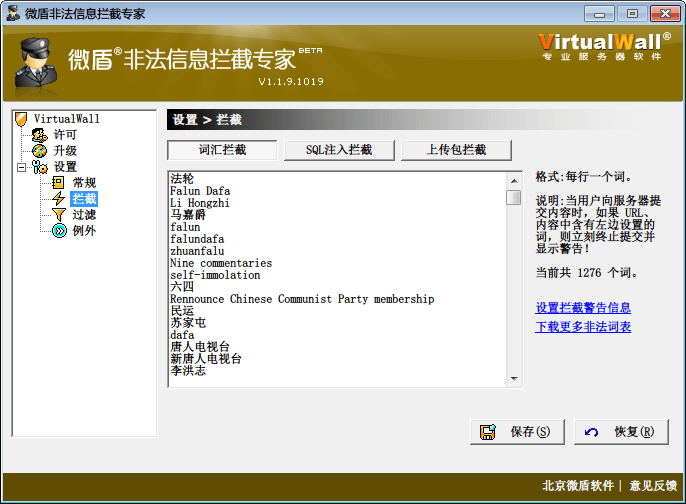Click the 'Falun Dafa' line in list

200,191
